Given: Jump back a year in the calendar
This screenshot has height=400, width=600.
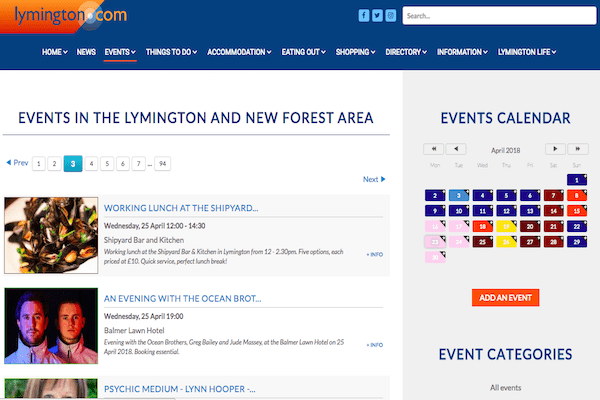Looking at the screenshot, I should click(434, 149).
